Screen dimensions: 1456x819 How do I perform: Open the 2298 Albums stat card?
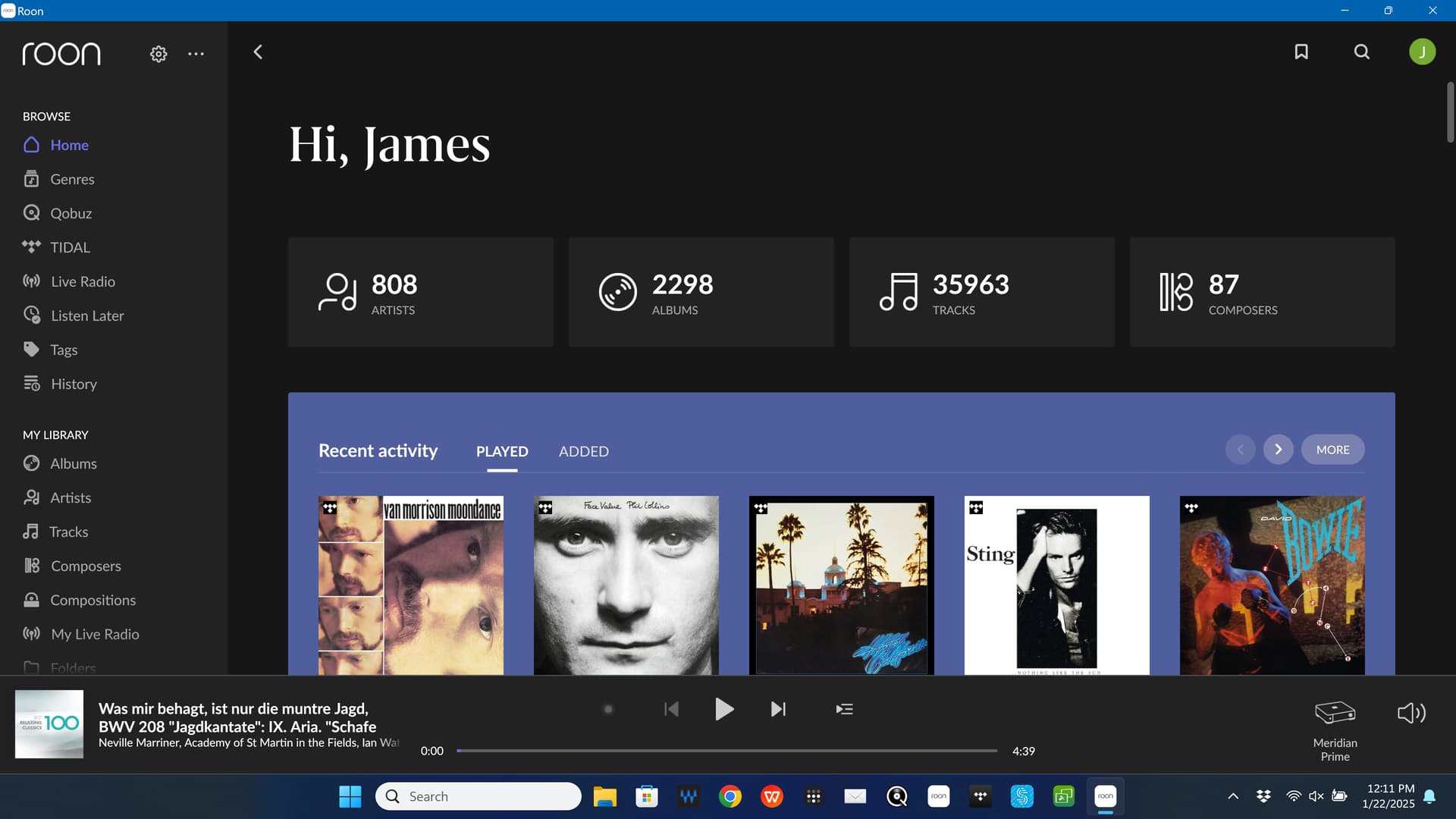(x=701, y=292)
